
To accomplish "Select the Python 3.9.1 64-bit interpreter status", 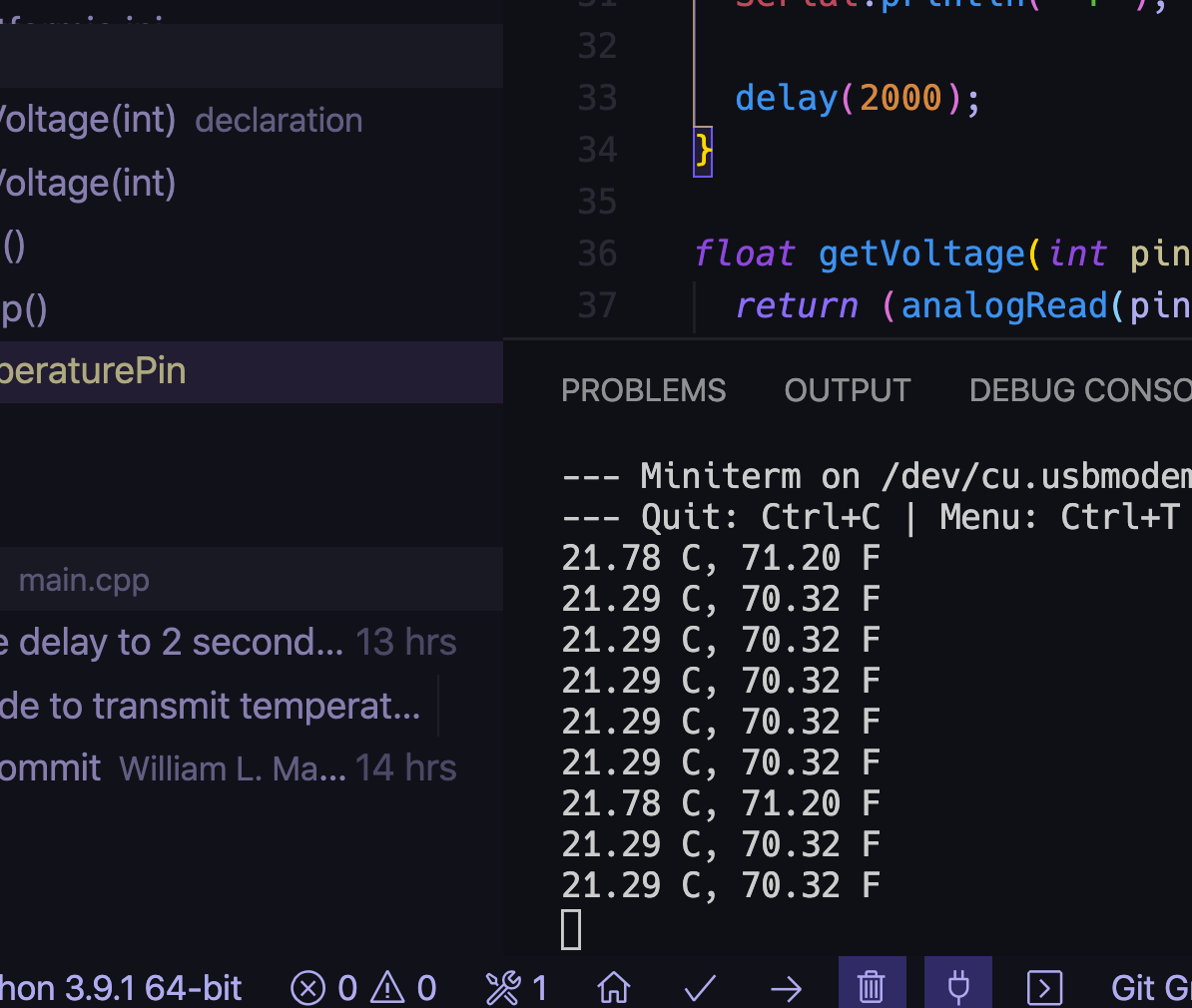I will [120, 988].
